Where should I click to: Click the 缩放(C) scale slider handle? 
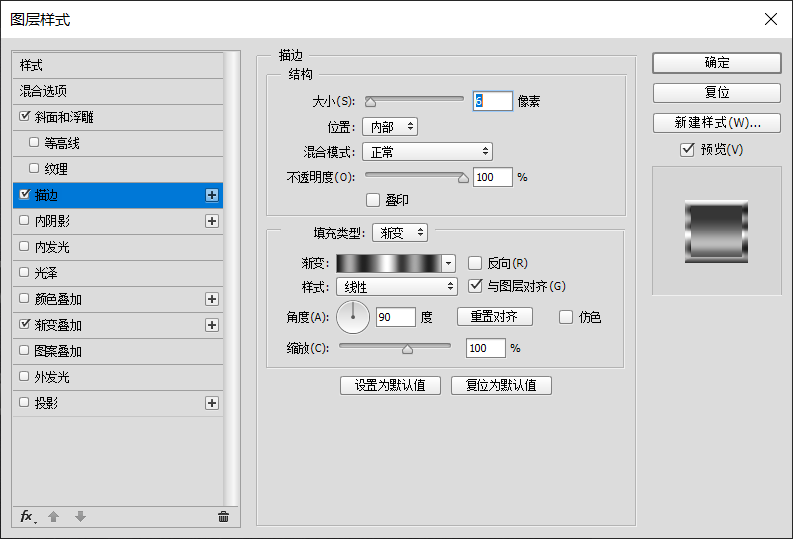407,349
